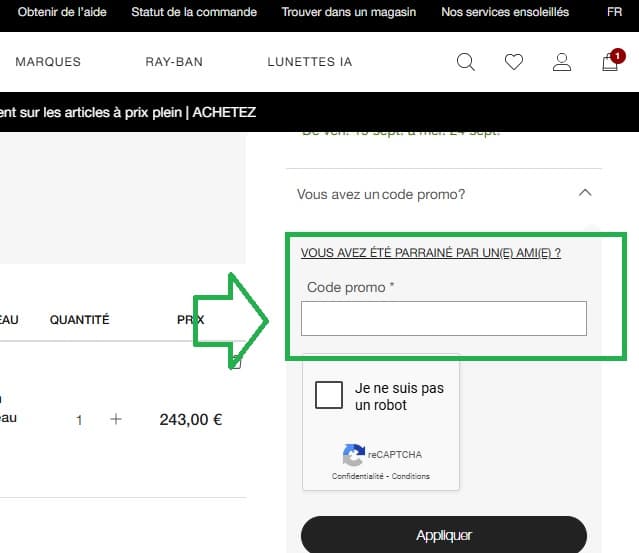The height and width of the screenshot is (553, 639).
Task: Click in the "Code promo" text field
Action: click(443, 319)
